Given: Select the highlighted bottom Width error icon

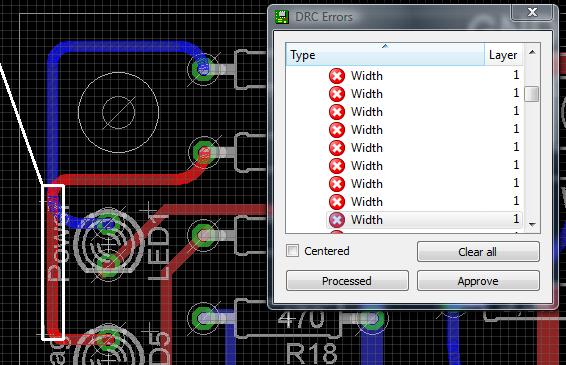Looking at the screenshot, I should tap(337, 220).
